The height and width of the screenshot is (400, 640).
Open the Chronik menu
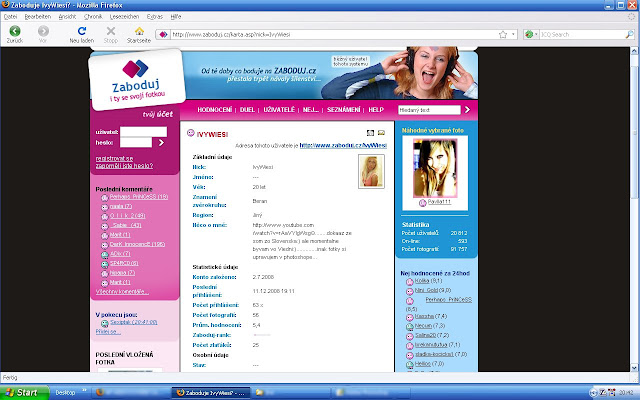coord(93,17)
